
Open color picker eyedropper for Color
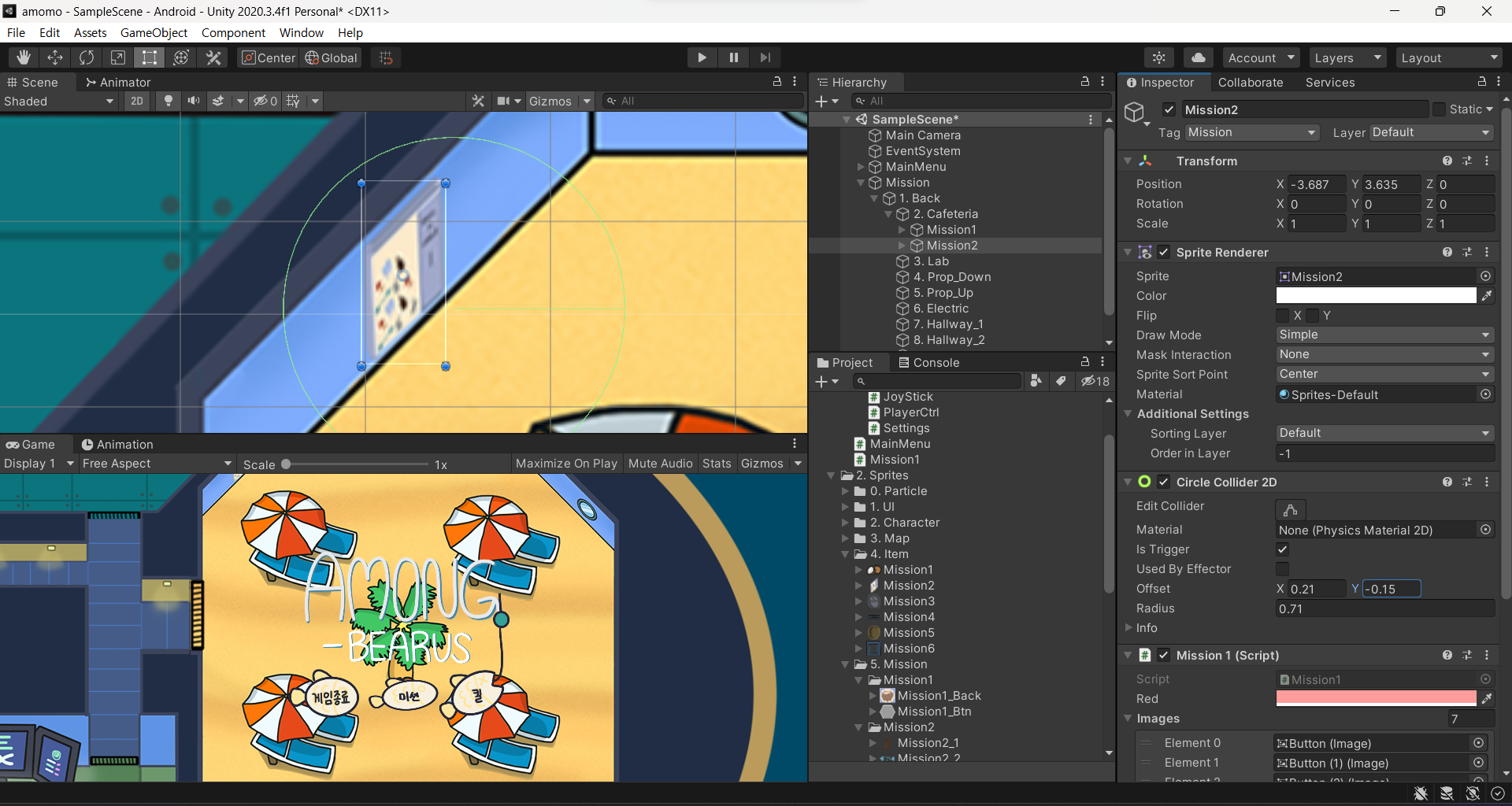pyautogui.click(x=1487, y=296)
